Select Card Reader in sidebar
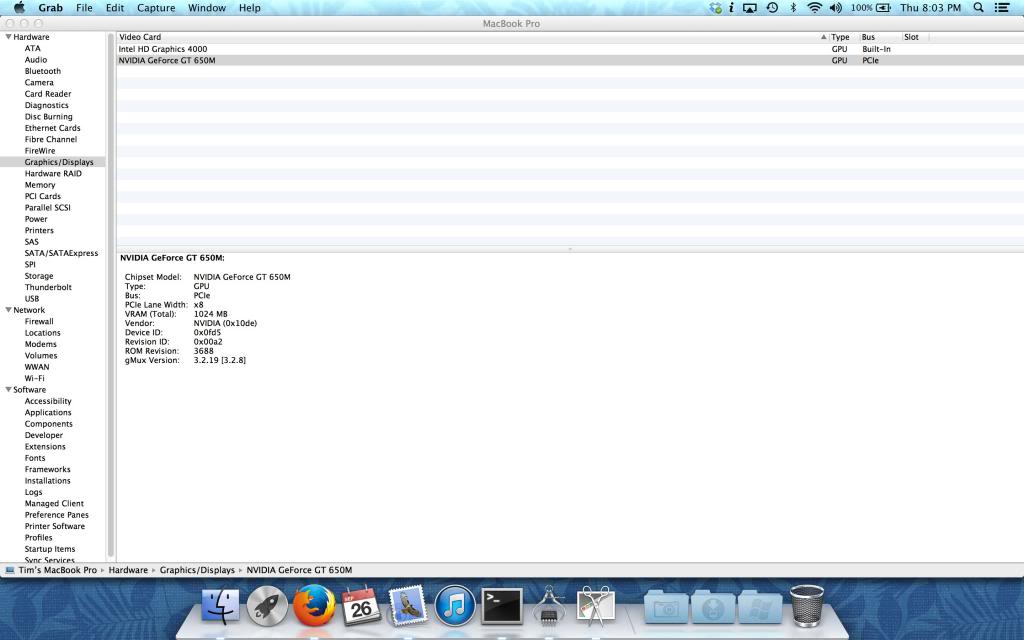Image resolution: width=1024 pixels, height=640 pixels. pyautogui.click(x=48, y=94)
